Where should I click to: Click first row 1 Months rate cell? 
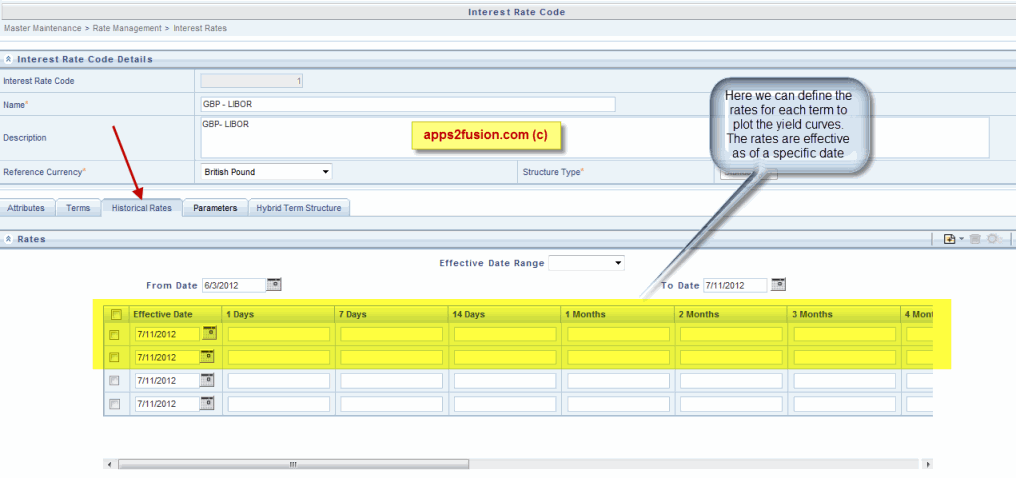[x=618, y=334]
